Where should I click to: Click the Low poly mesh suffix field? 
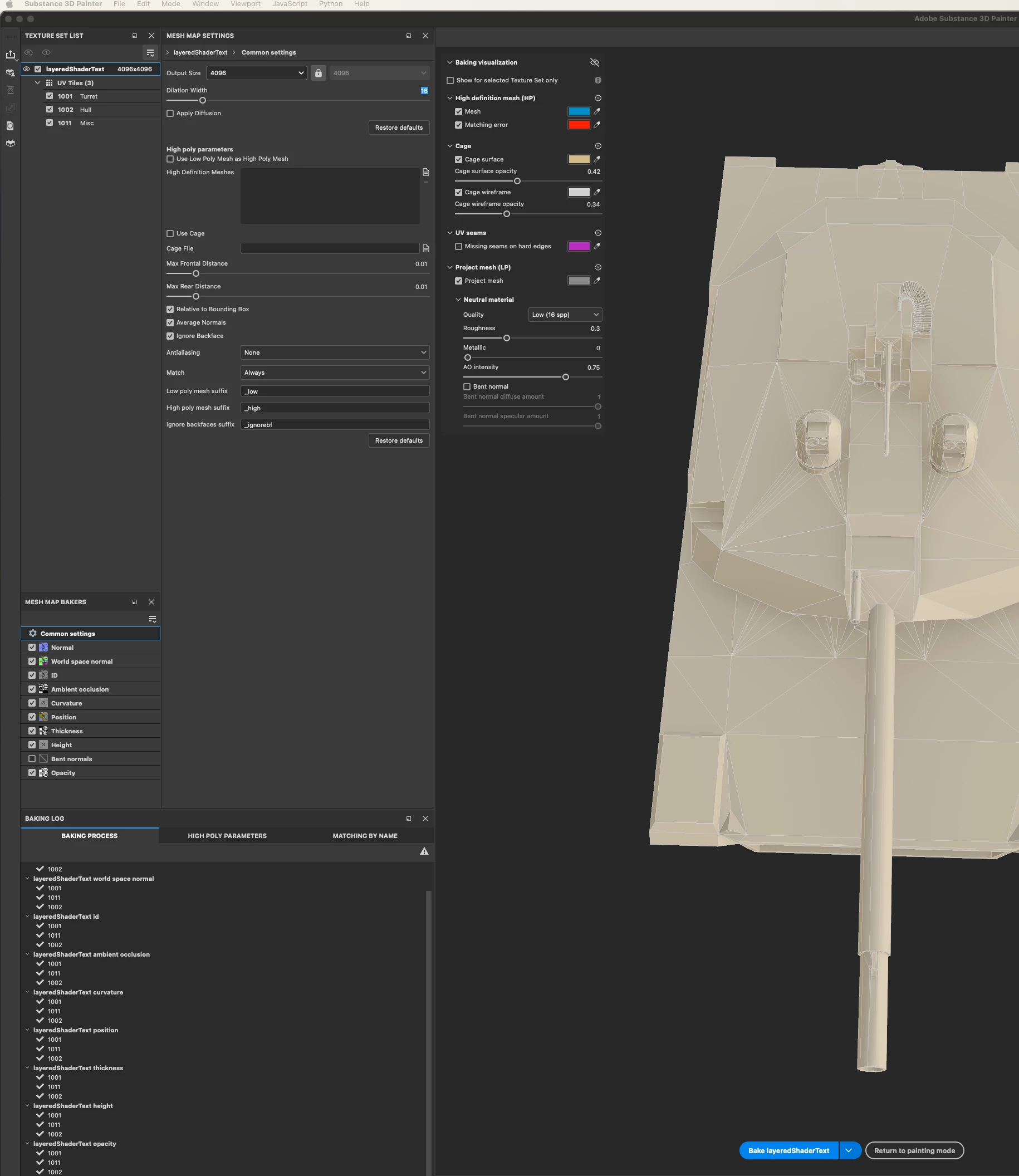[335, 391]
